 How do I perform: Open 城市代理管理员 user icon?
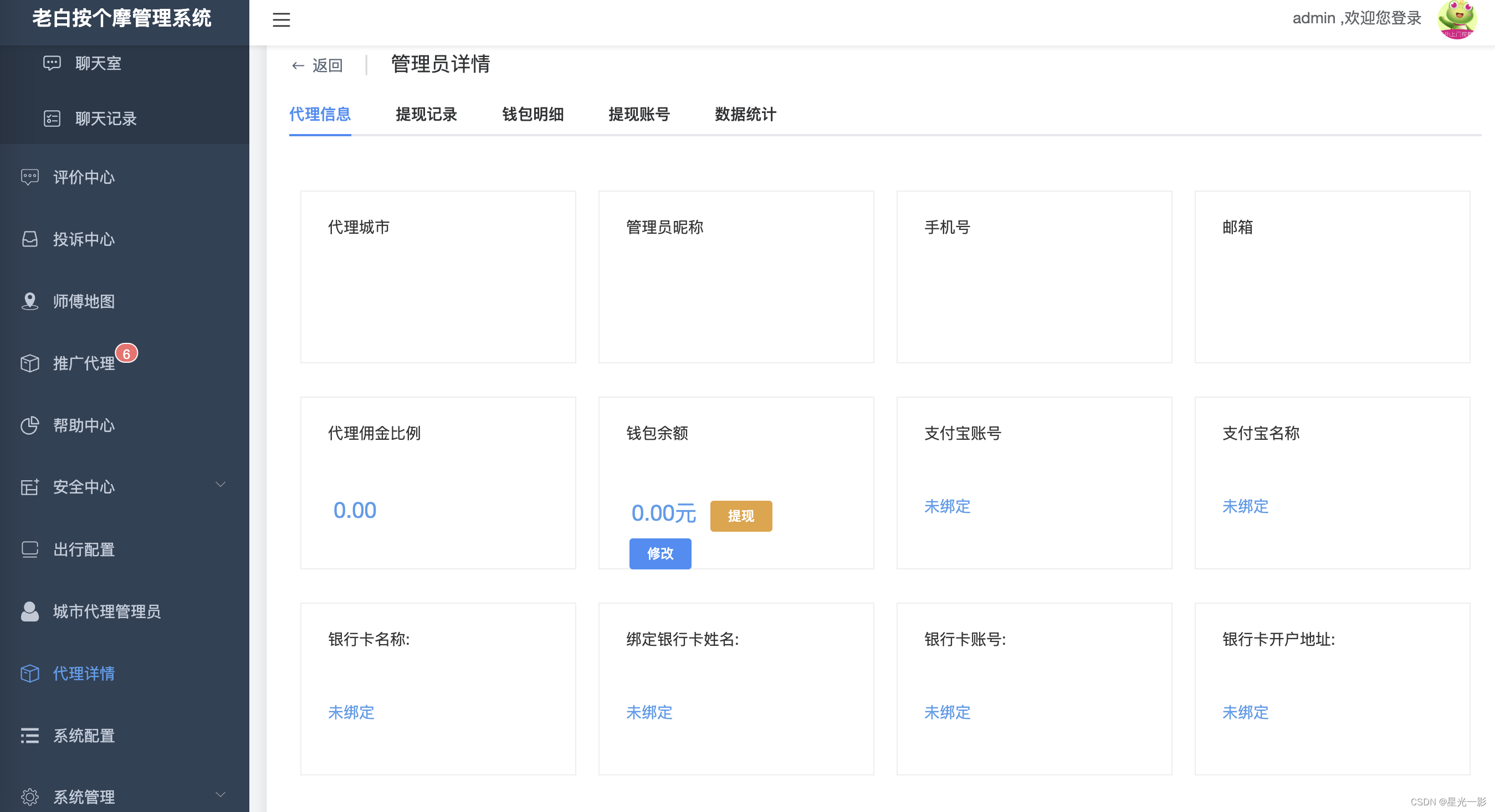pyautogui.click(x=29, y=611)
